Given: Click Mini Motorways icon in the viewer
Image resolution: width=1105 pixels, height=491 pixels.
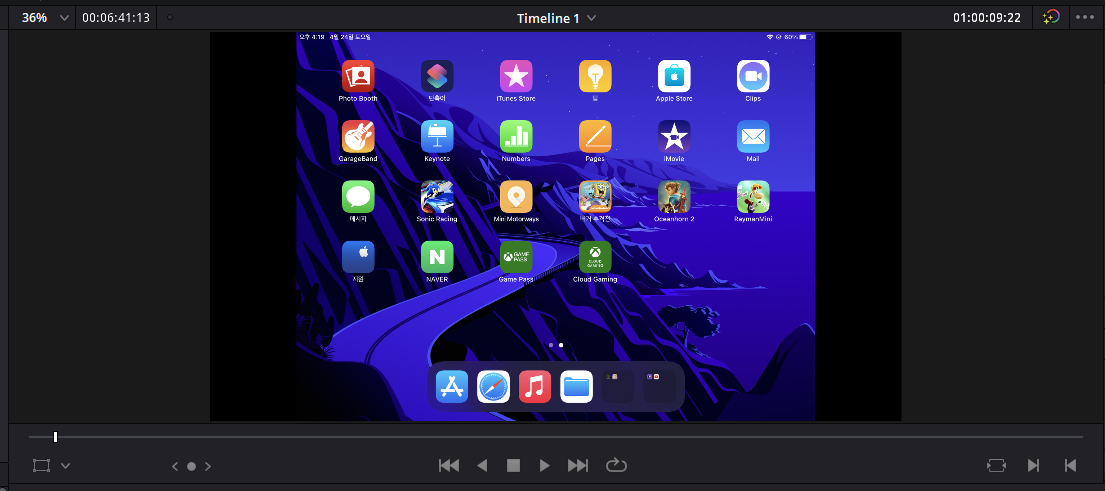Looking at the screenshot, I should point(516,197).
